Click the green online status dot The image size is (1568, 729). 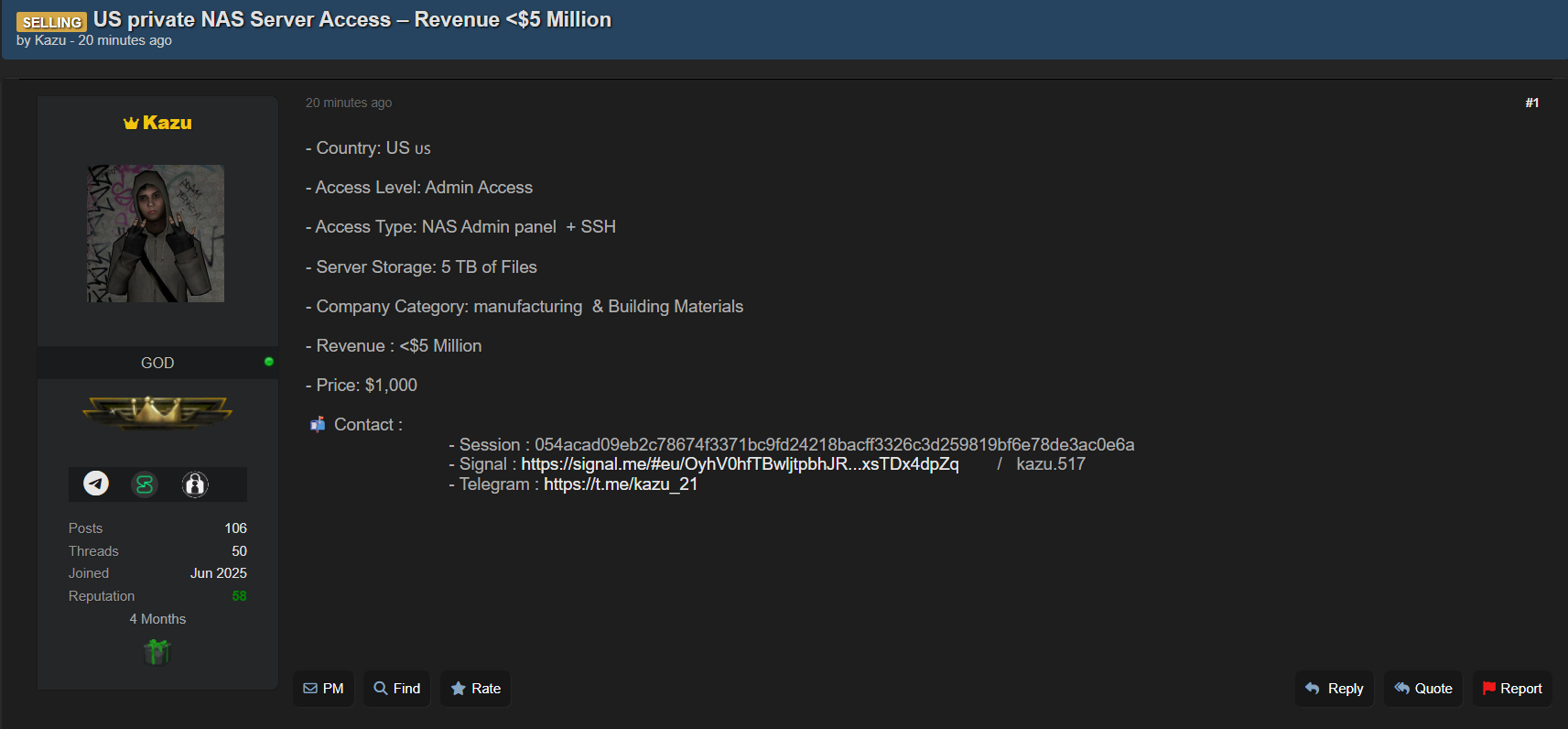click(x=268, y=362)
